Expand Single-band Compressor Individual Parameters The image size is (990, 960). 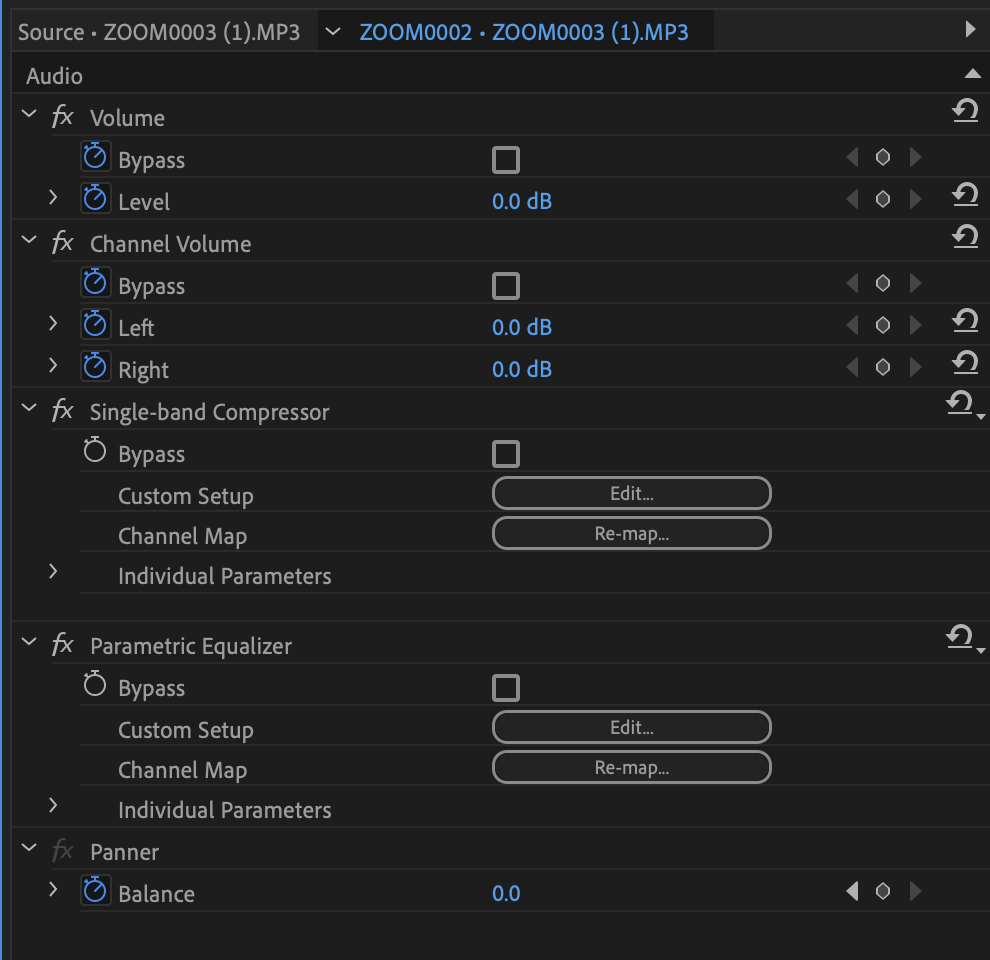pos(53,572)
